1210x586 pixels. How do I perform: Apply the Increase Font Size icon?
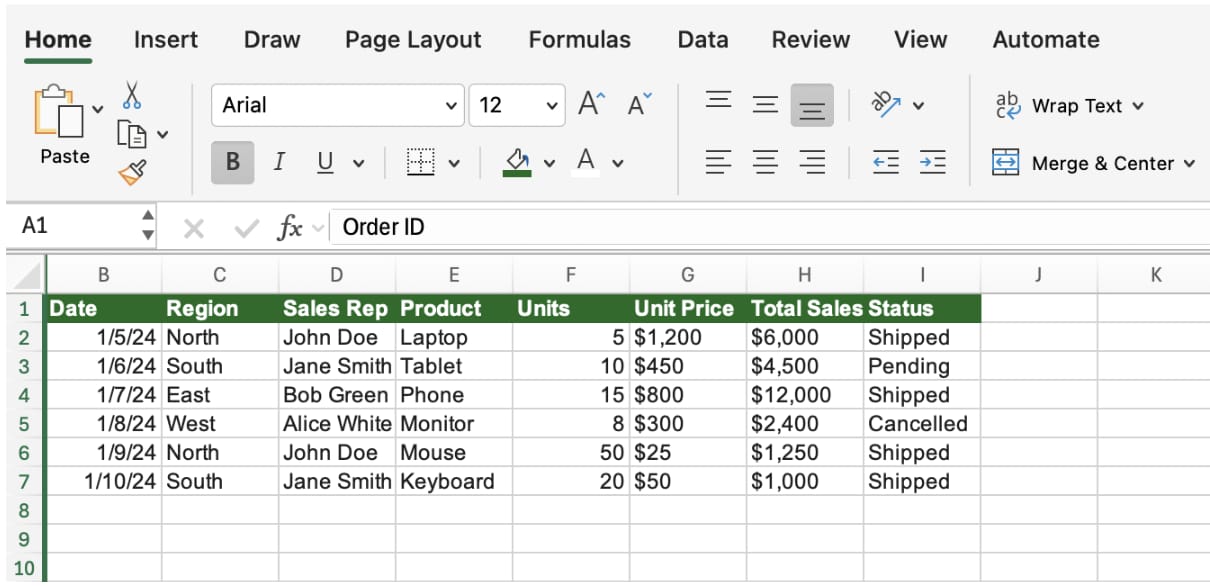point(591,100)
